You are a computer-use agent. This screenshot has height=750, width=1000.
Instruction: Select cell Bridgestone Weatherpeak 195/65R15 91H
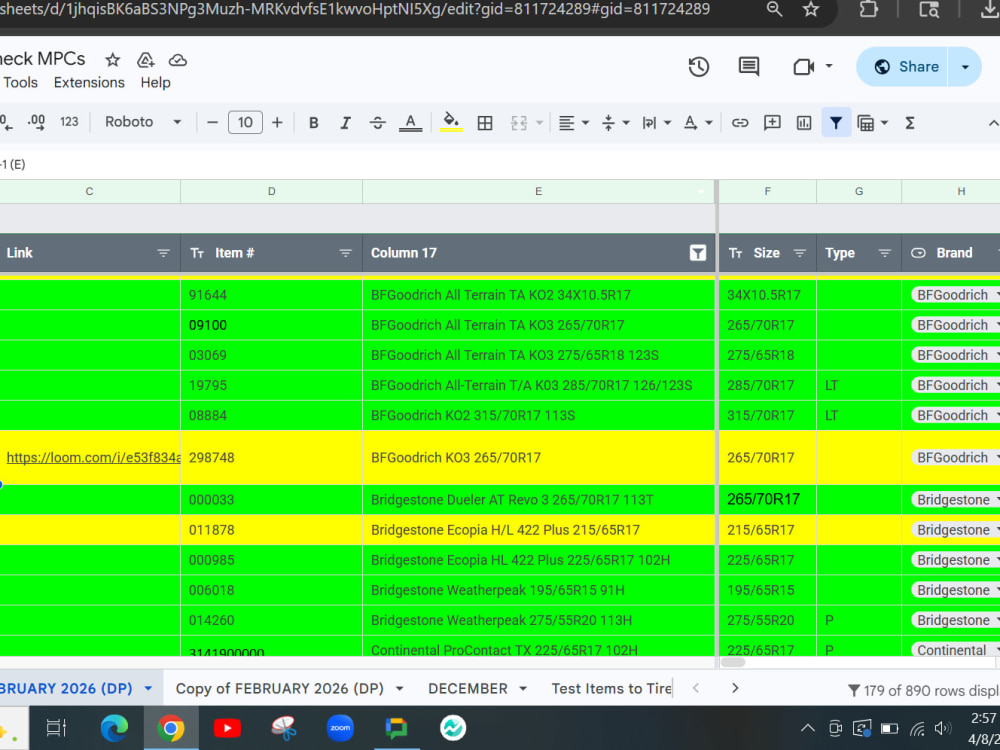coord(539,590)
